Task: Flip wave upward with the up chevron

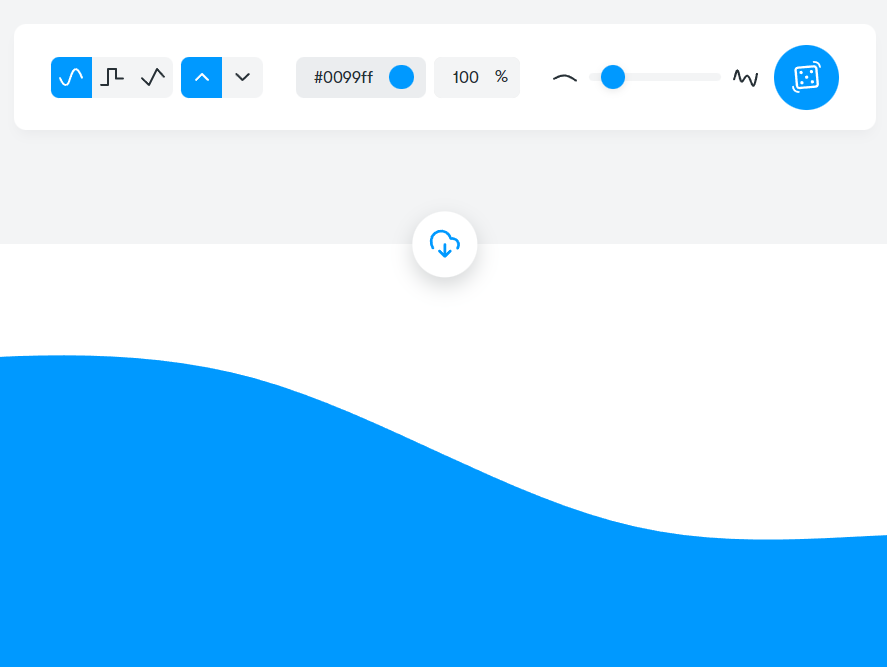Action: point(201,78)
